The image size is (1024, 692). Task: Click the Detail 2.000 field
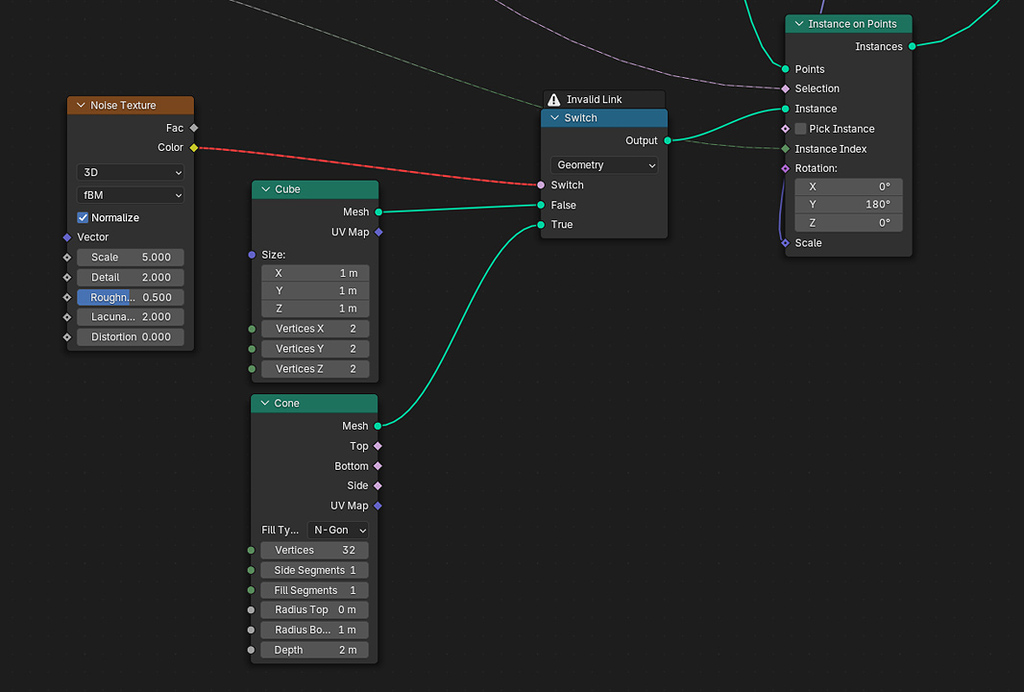click(x=131, y=277)
